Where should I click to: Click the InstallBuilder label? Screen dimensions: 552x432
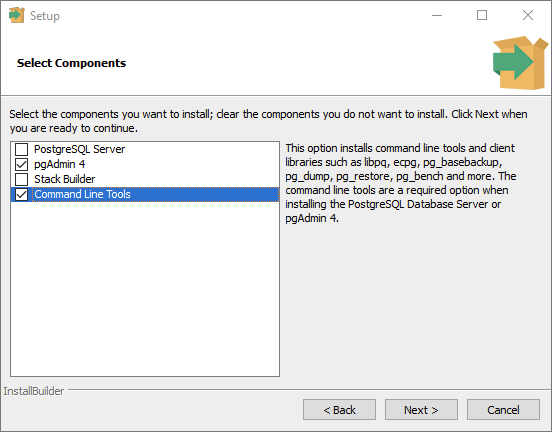click(x=34, y=391)
